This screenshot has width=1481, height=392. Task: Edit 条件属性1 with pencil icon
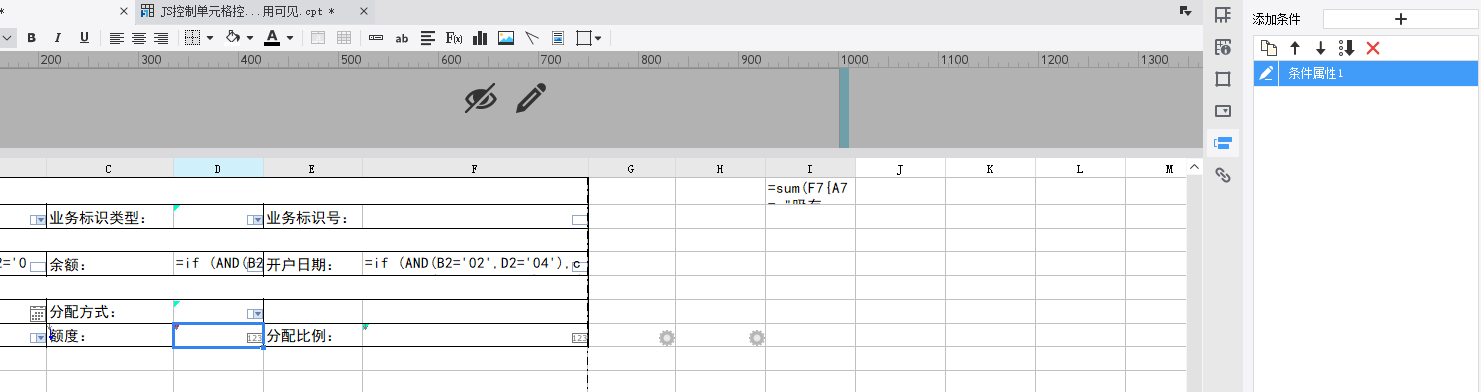pos(1266,73)
